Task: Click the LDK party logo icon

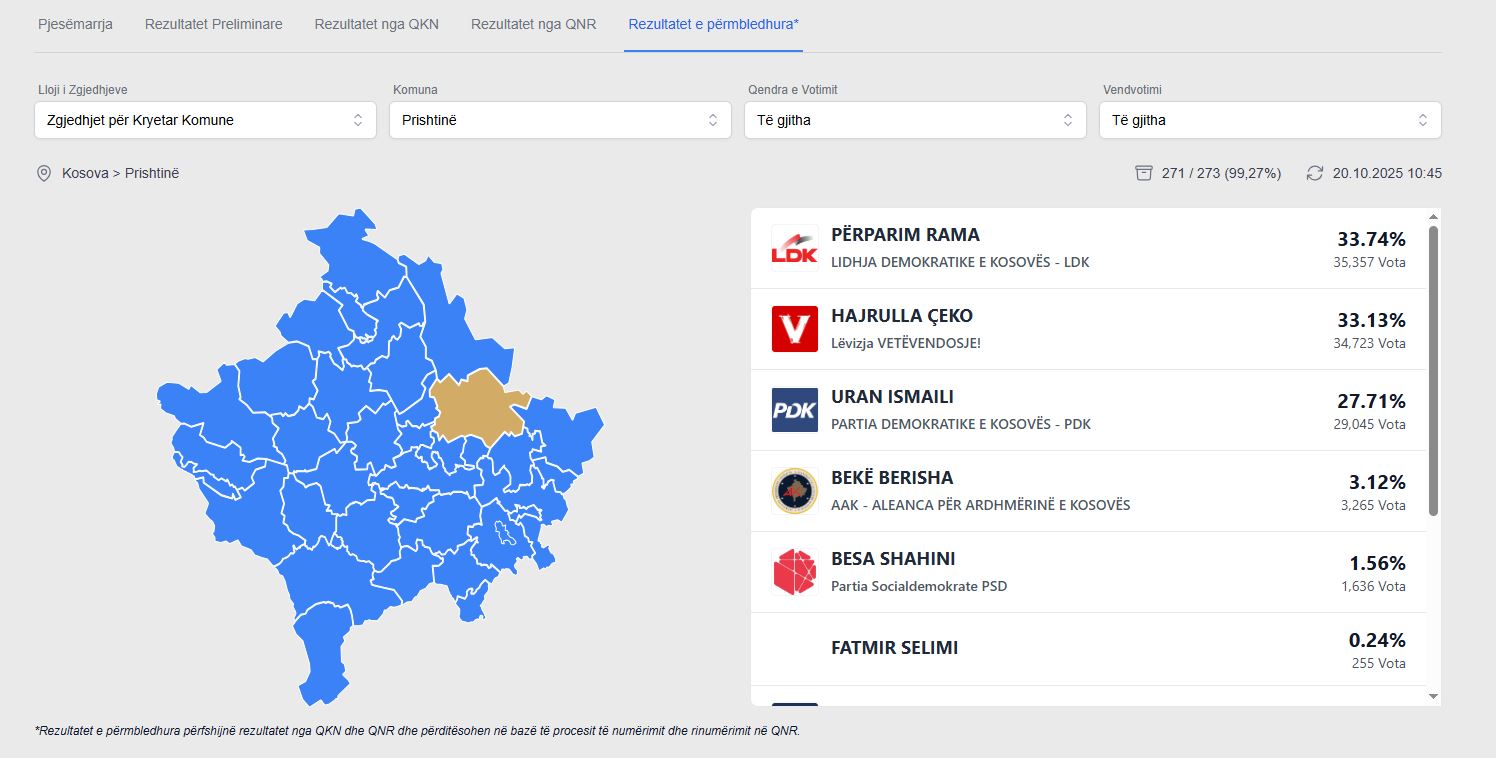Action: [794, 248]
